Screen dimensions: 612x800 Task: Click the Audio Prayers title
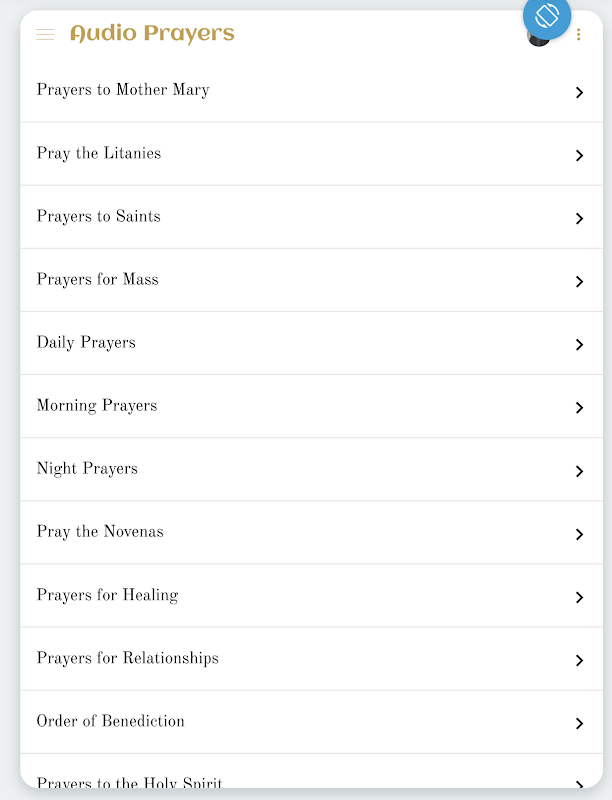pyautogui.click(x=152, y=34)
